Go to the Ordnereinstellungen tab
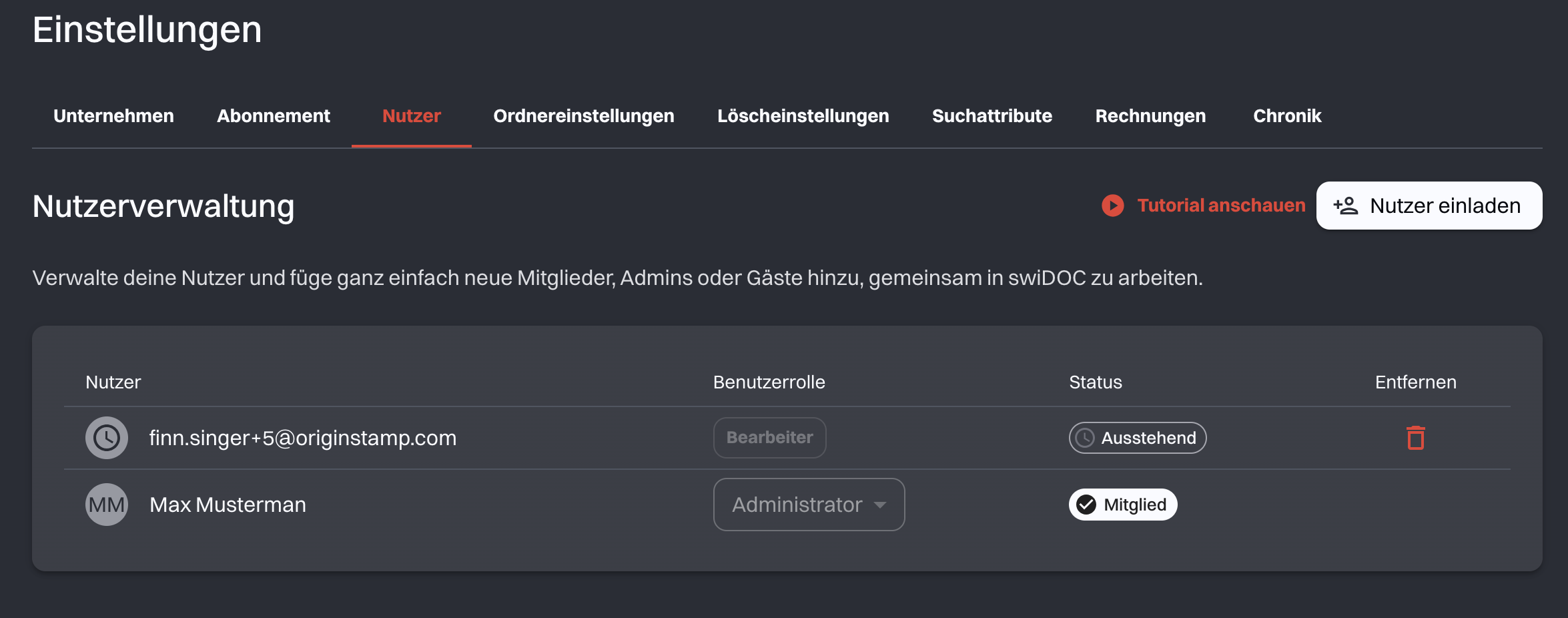 click(584, 116)
